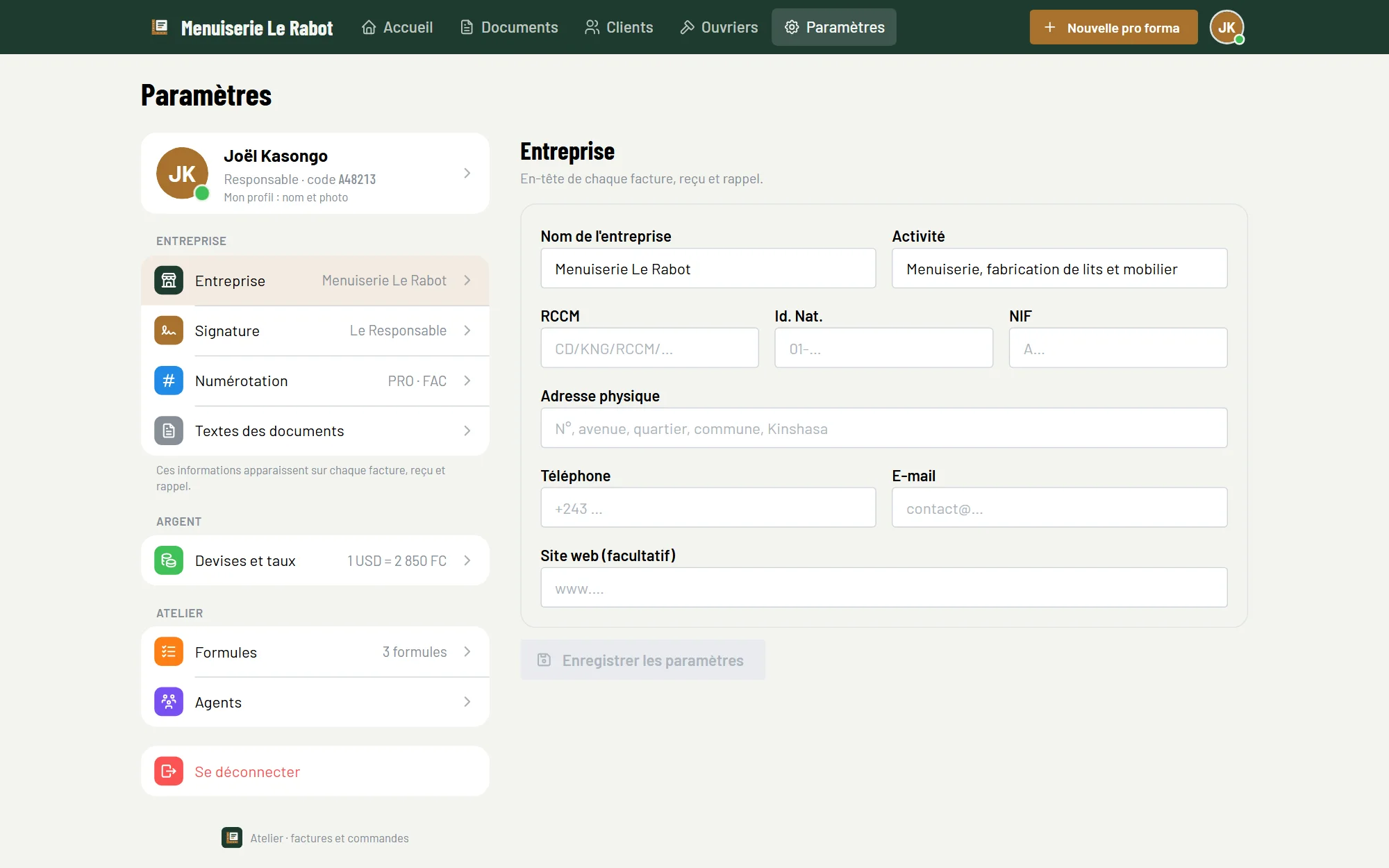Click the Agents label

pos(218,703)
